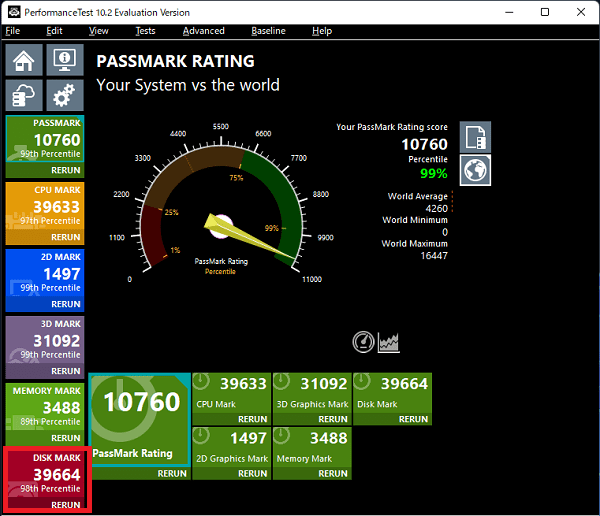Click RERUN on the bottom Memory Mark tile
The width and height of the screenshot is (600, 516).
pos(333,474)
